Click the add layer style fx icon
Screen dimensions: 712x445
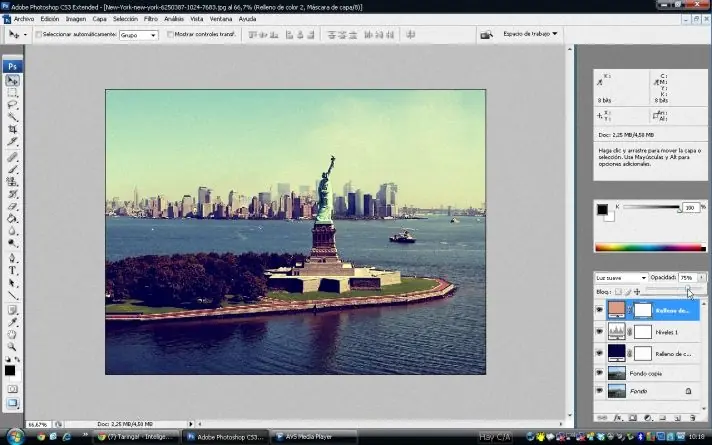click(x=617, y=417)
